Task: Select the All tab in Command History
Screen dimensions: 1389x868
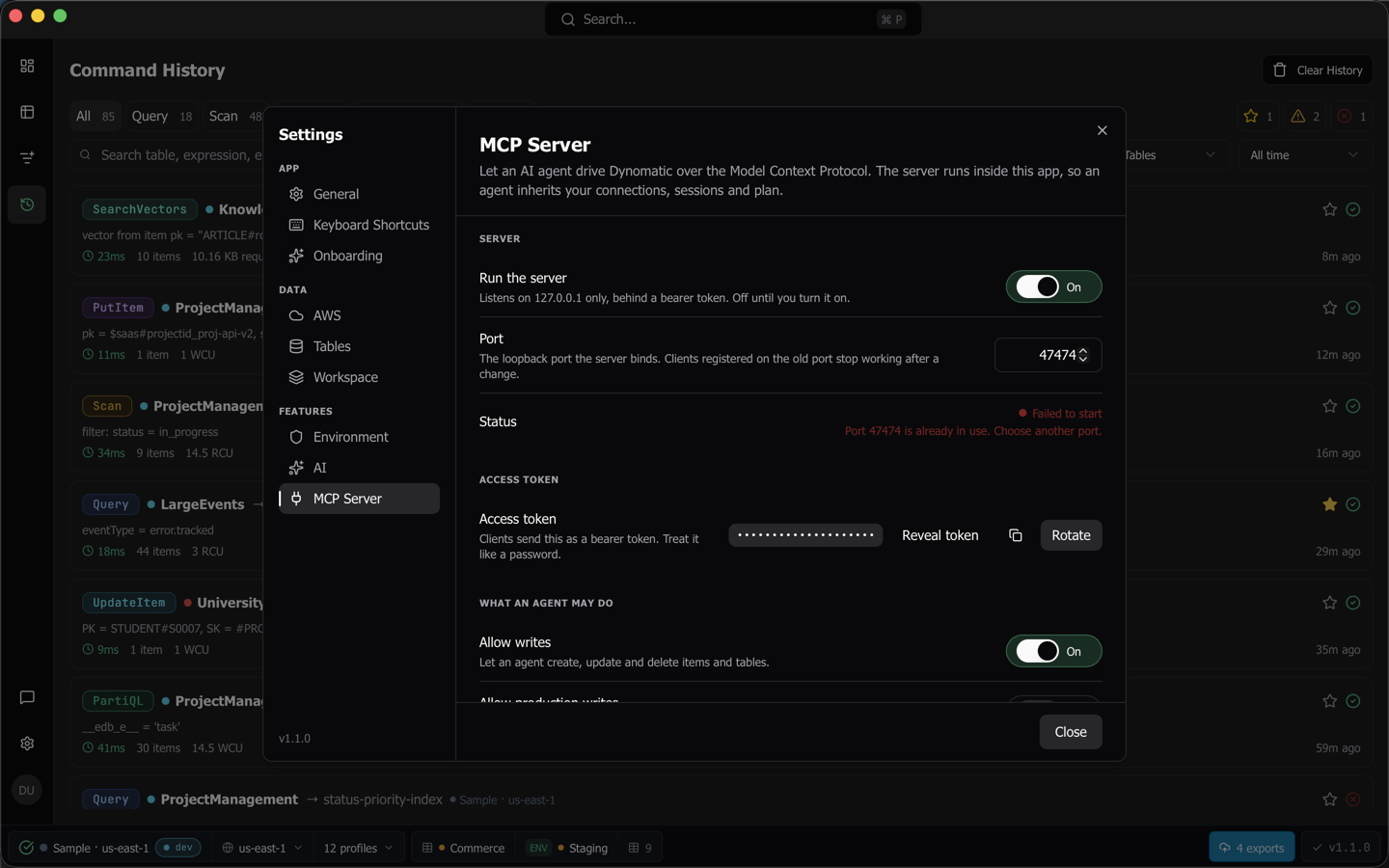Action: click(95, 117)
